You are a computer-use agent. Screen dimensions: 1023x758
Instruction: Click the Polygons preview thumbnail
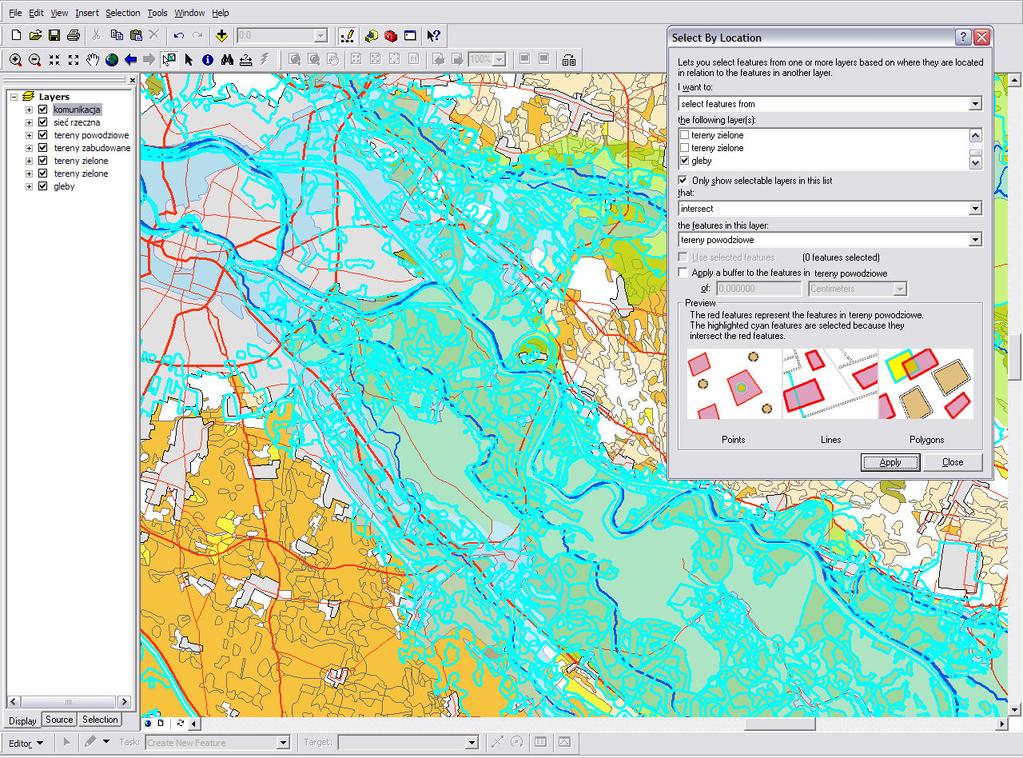(926, 384)
